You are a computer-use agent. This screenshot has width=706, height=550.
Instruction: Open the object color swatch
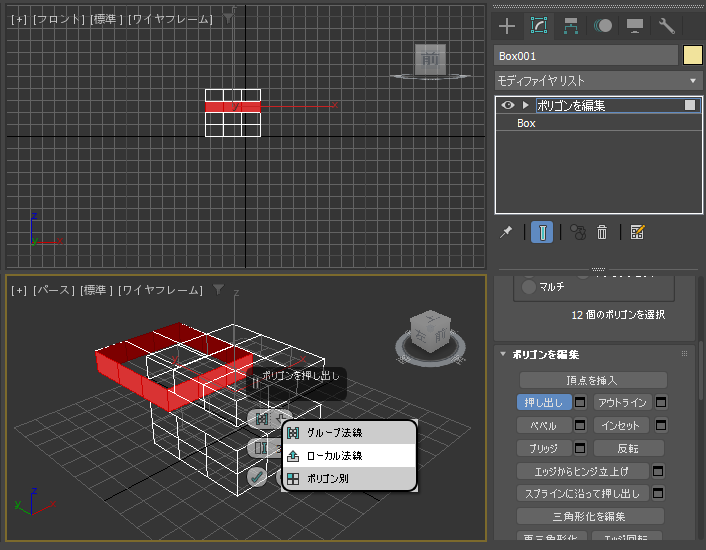[x=692, y=56]
